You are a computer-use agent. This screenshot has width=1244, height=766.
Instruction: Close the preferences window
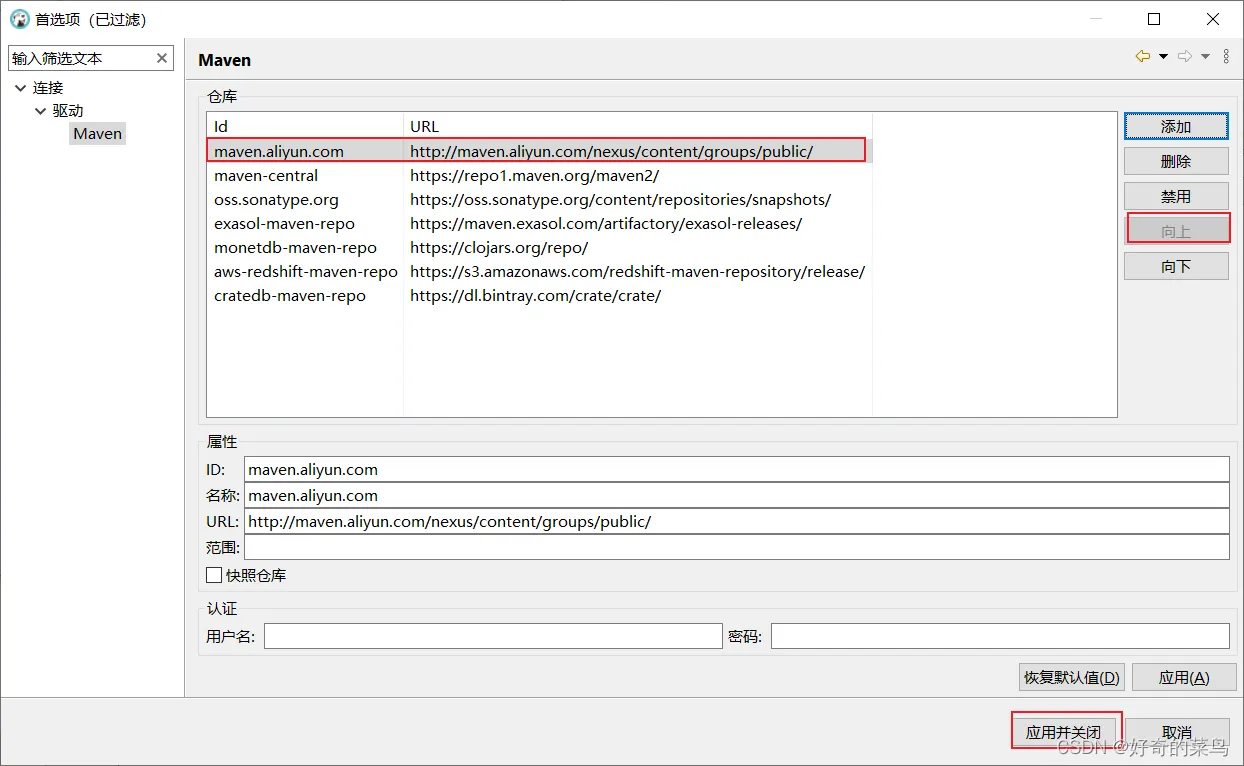tap(1213, 19)
